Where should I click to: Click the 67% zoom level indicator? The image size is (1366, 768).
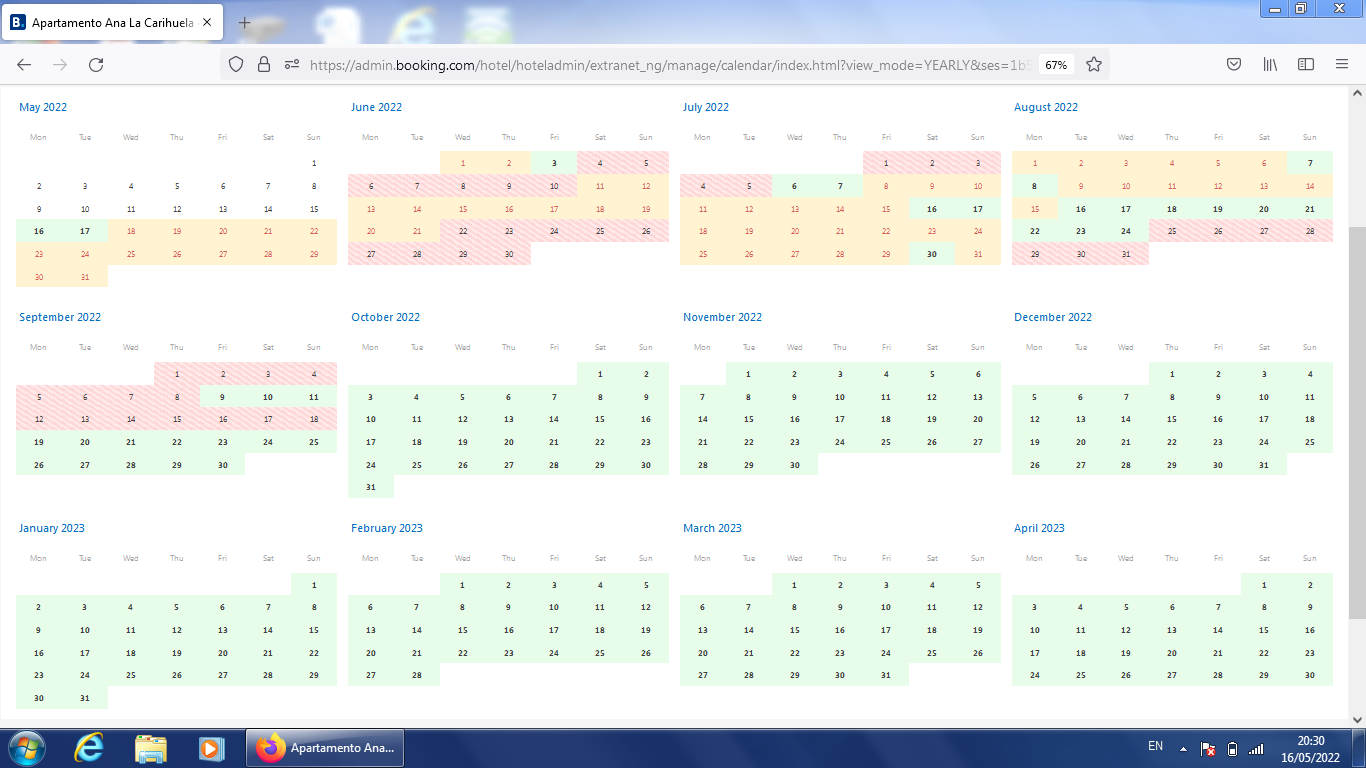click(1055, 64)
